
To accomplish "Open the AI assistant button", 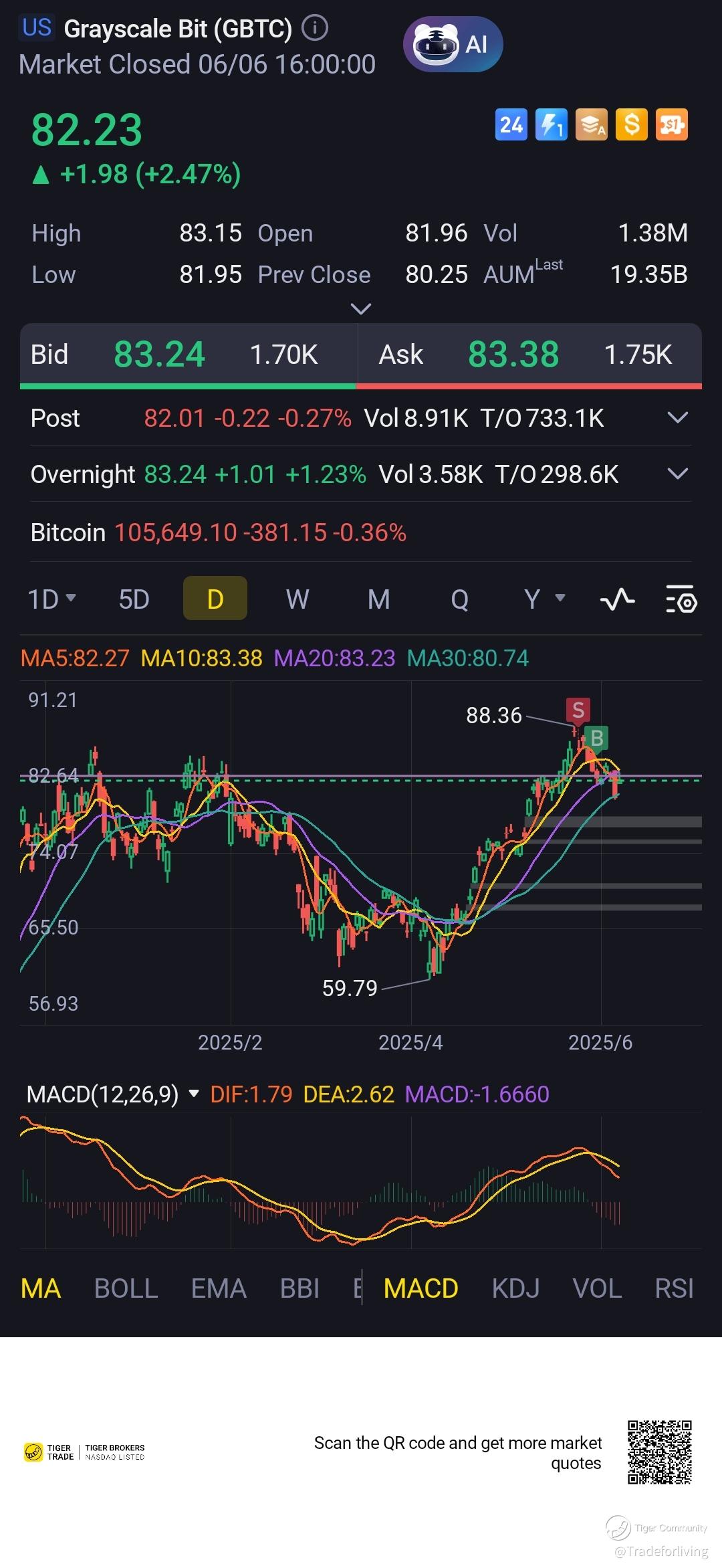I will (453, 44).
